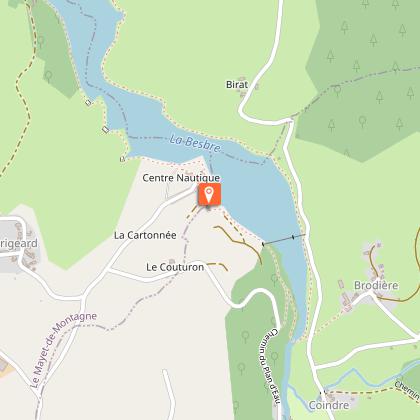Click the La Cartonnée label
Image resolution: width=420 pixels, height=420 pixels.
point(145,235)
